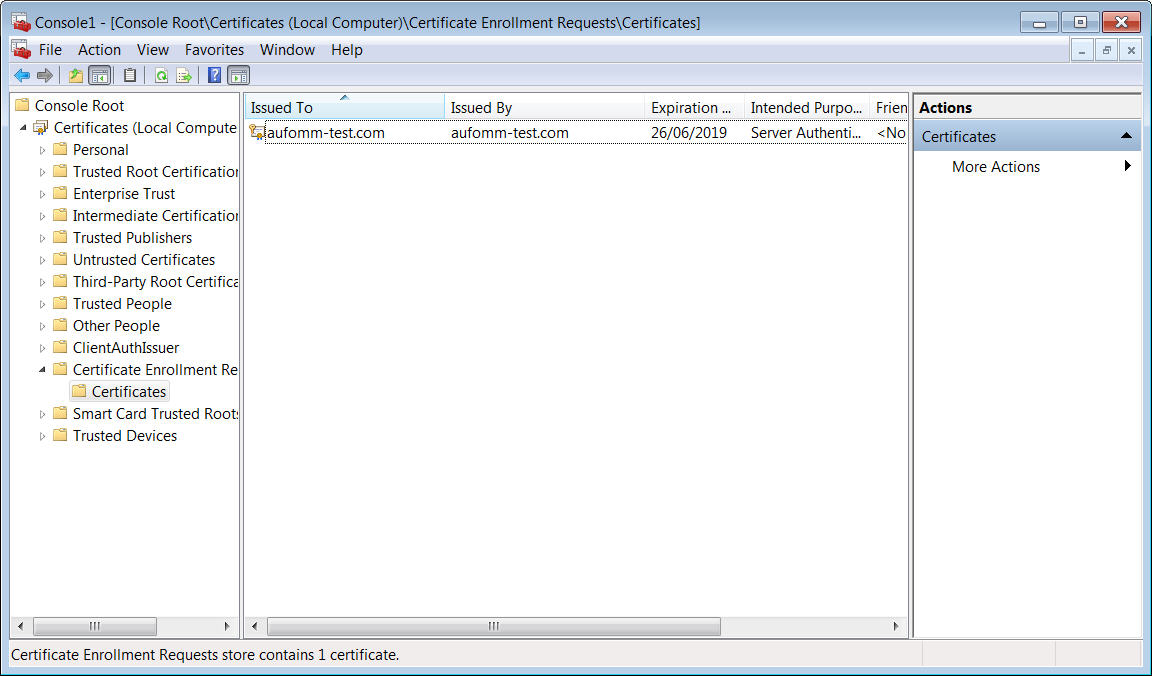Open Help via blue question mark icon

[214, 75]
